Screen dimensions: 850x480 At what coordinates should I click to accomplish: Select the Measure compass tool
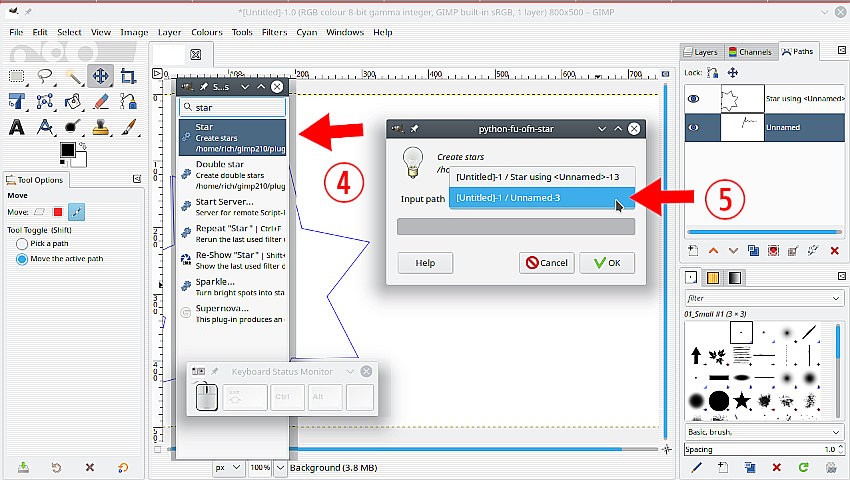45,127
